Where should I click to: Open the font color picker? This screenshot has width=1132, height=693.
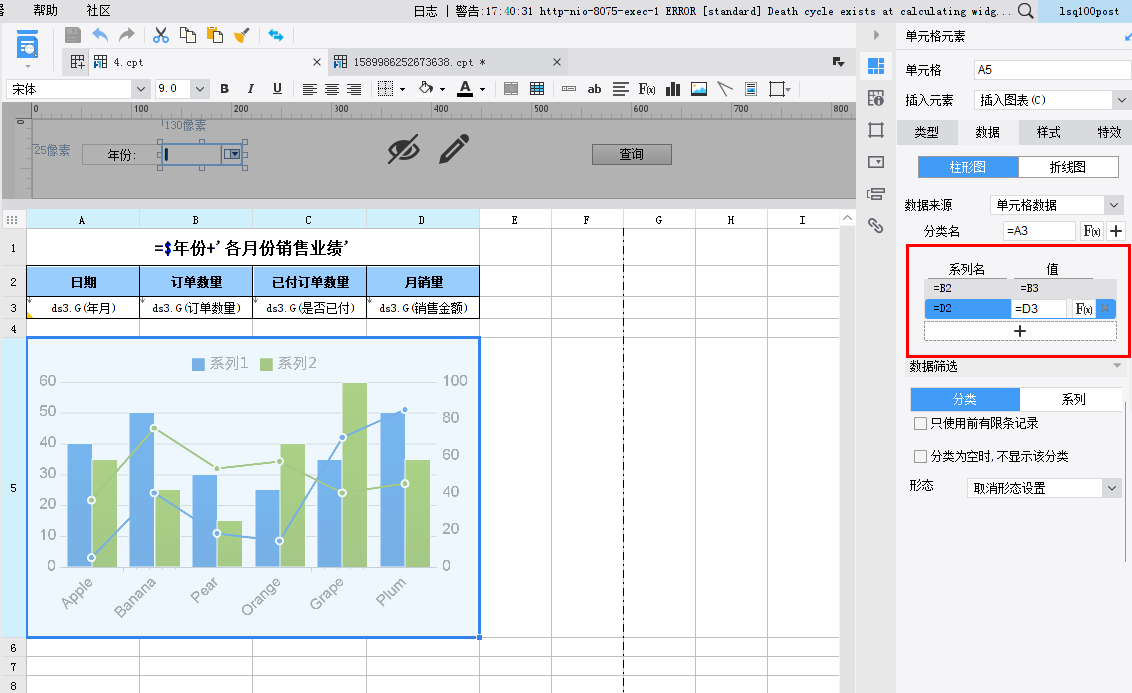tap(465, 89)
